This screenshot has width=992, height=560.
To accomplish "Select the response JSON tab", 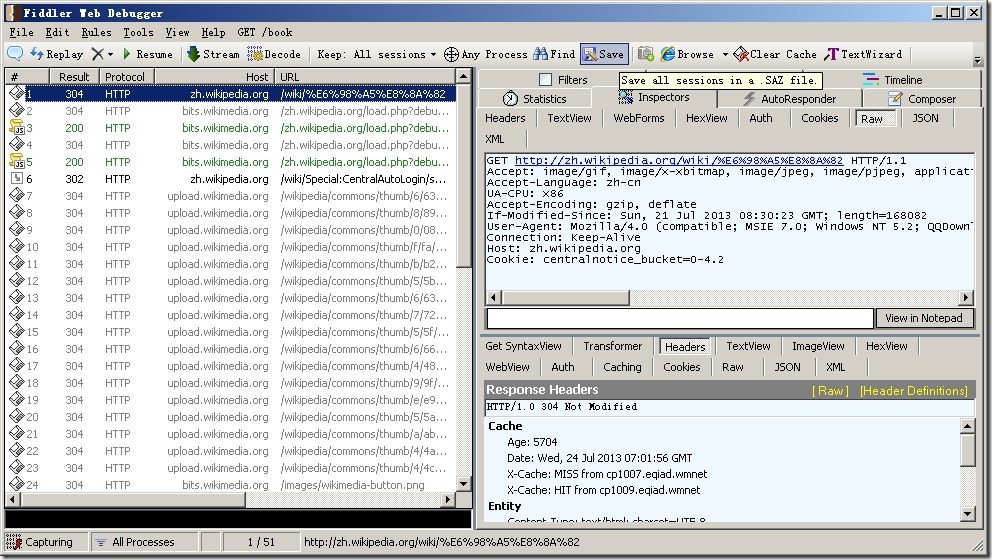I will coord(787,367).
